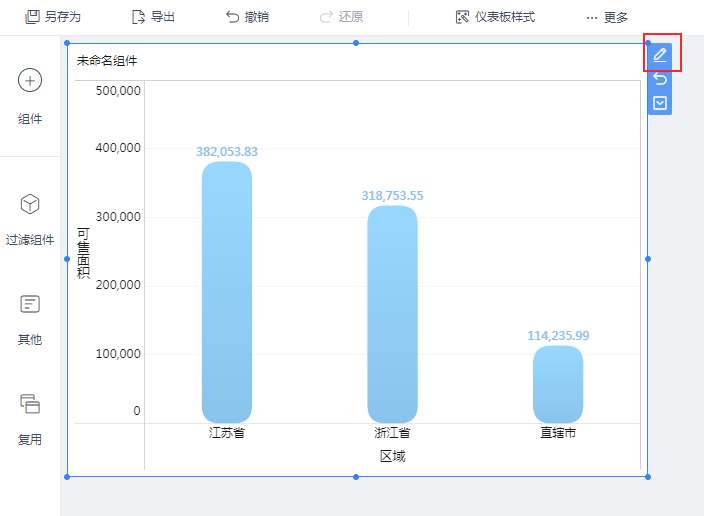Image resolution: width=704 pixels, height=516 pixels.
Task: Click the 撤销 undo button
Action: 247,17
